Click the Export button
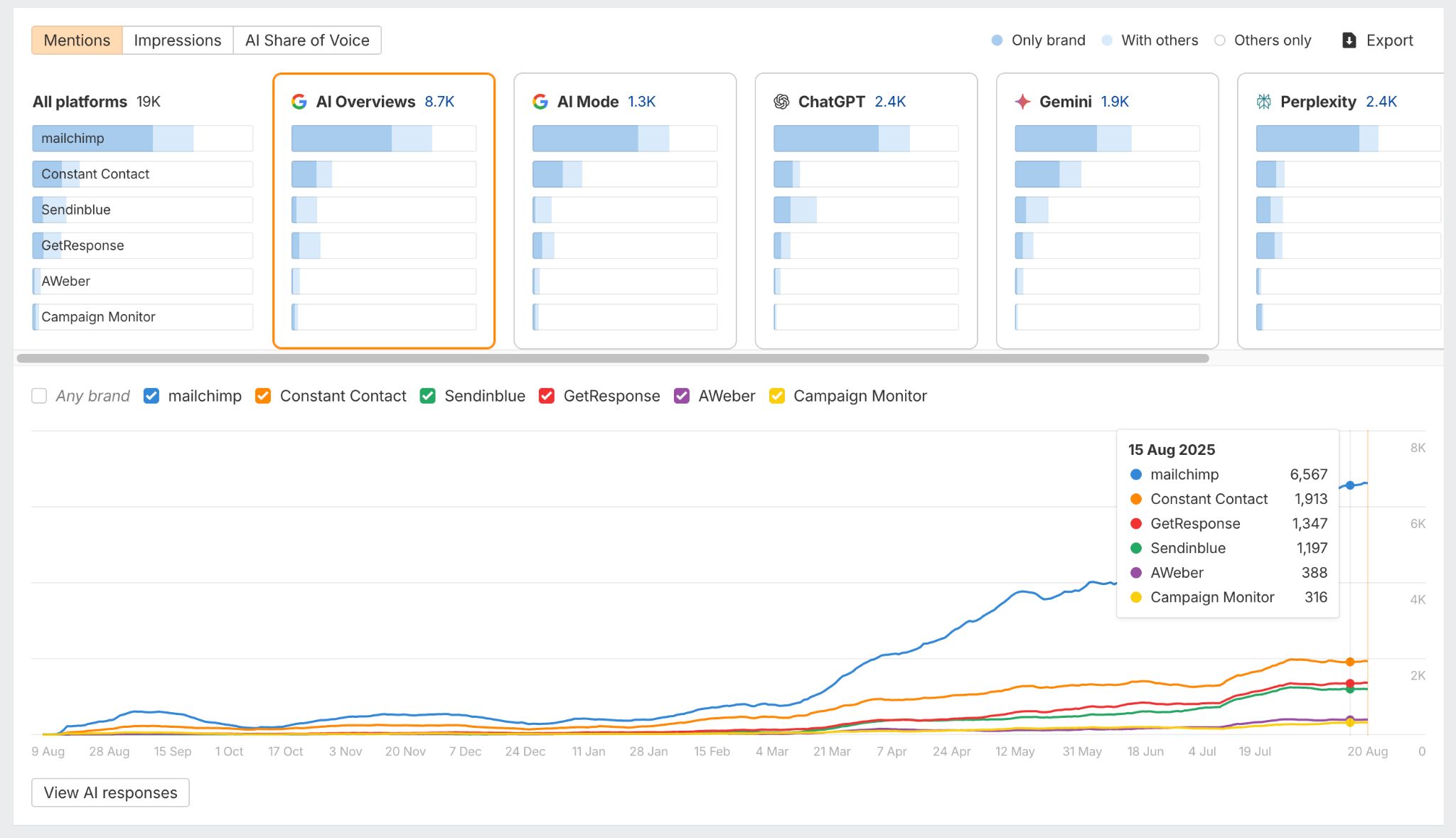The width and height of the screenshot is (1456, 838). tap(1378, 40)
